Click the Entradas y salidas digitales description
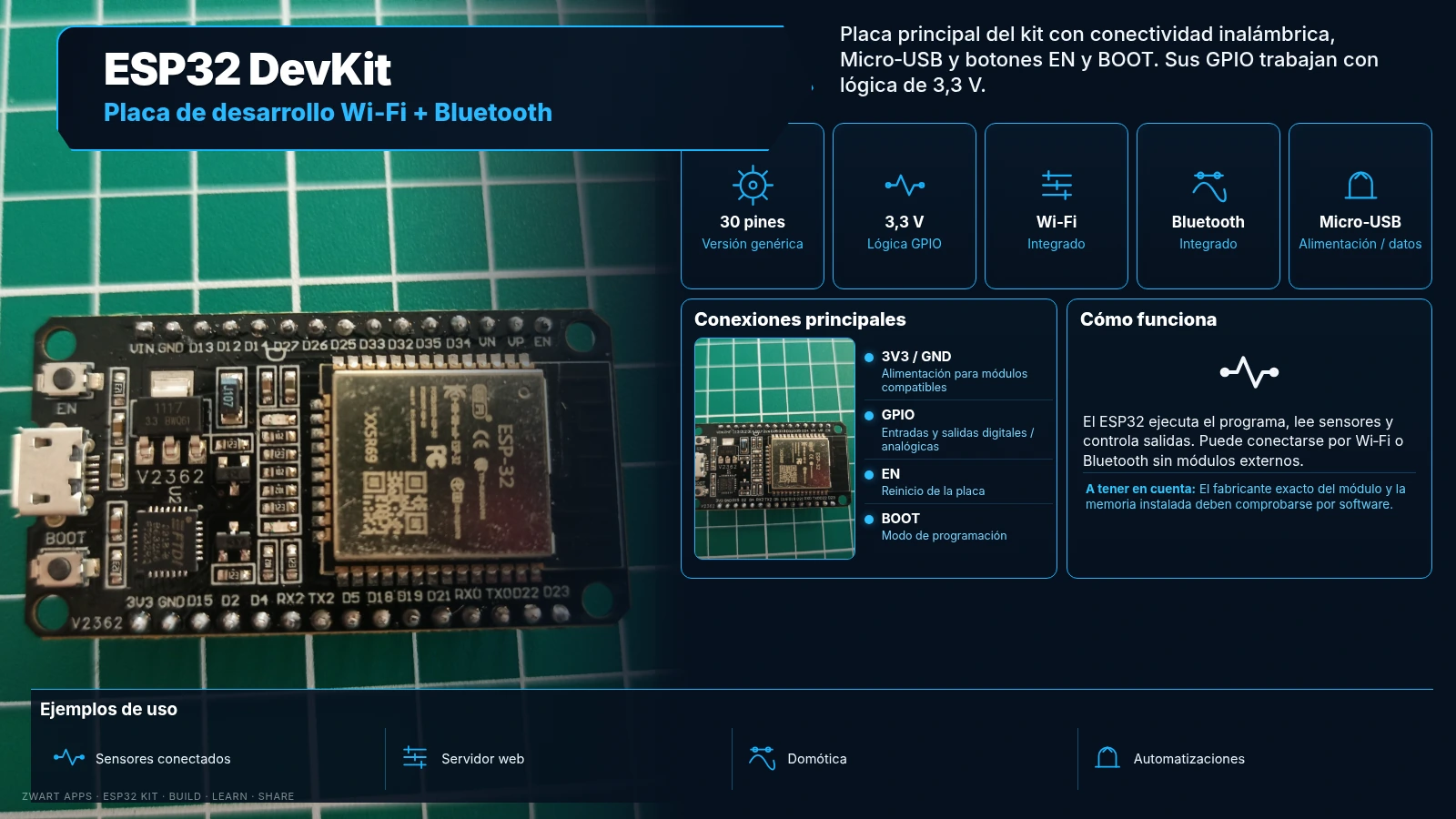Image resolution: width=1456 pixels, height=819 pixels. (x=957, y=440)
